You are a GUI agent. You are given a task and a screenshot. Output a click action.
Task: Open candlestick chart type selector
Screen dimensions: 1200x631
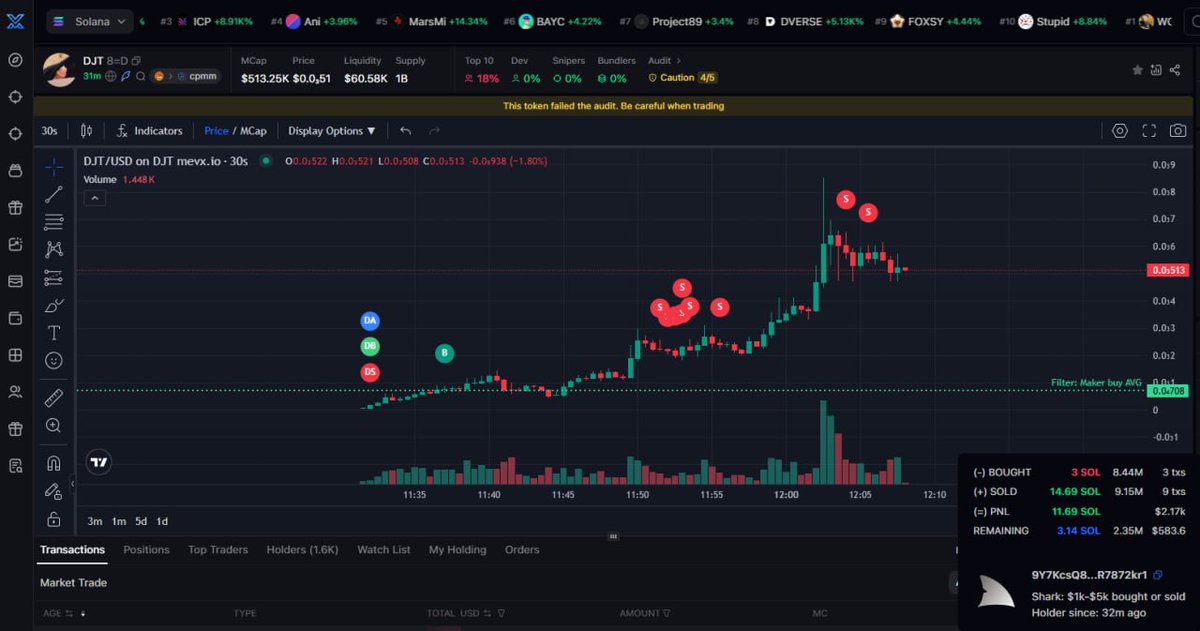pyautogui.click(x=87, y=131)
